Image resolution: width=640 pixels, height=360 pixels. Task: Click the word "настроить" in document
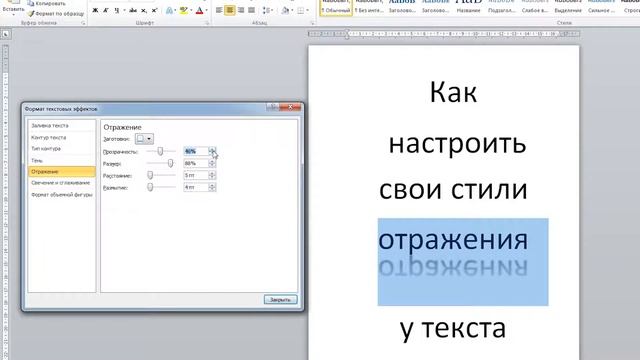click(458, 144)
